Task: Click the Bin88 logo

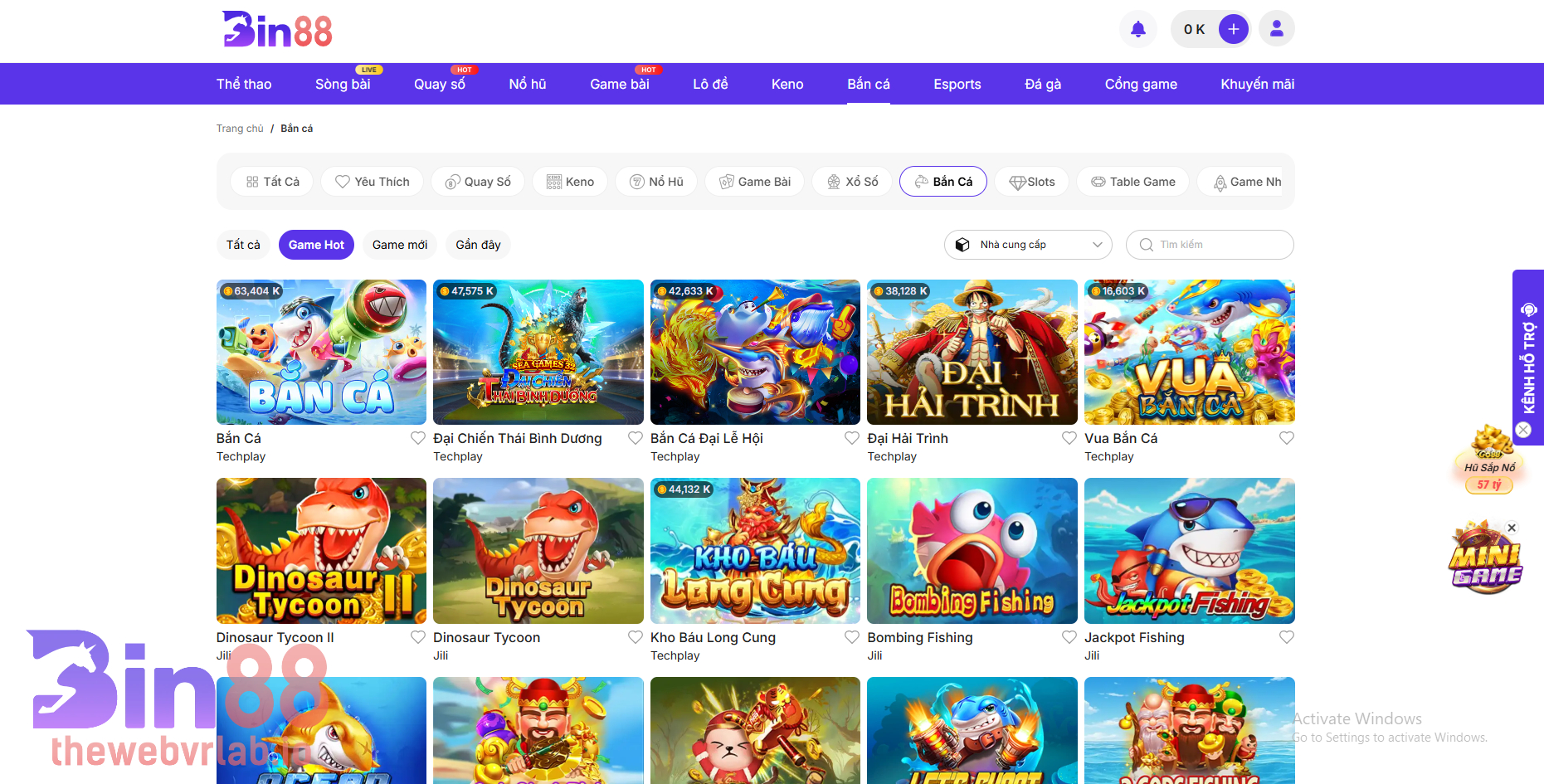Action: pyautogui.click(x=276, y=29)
